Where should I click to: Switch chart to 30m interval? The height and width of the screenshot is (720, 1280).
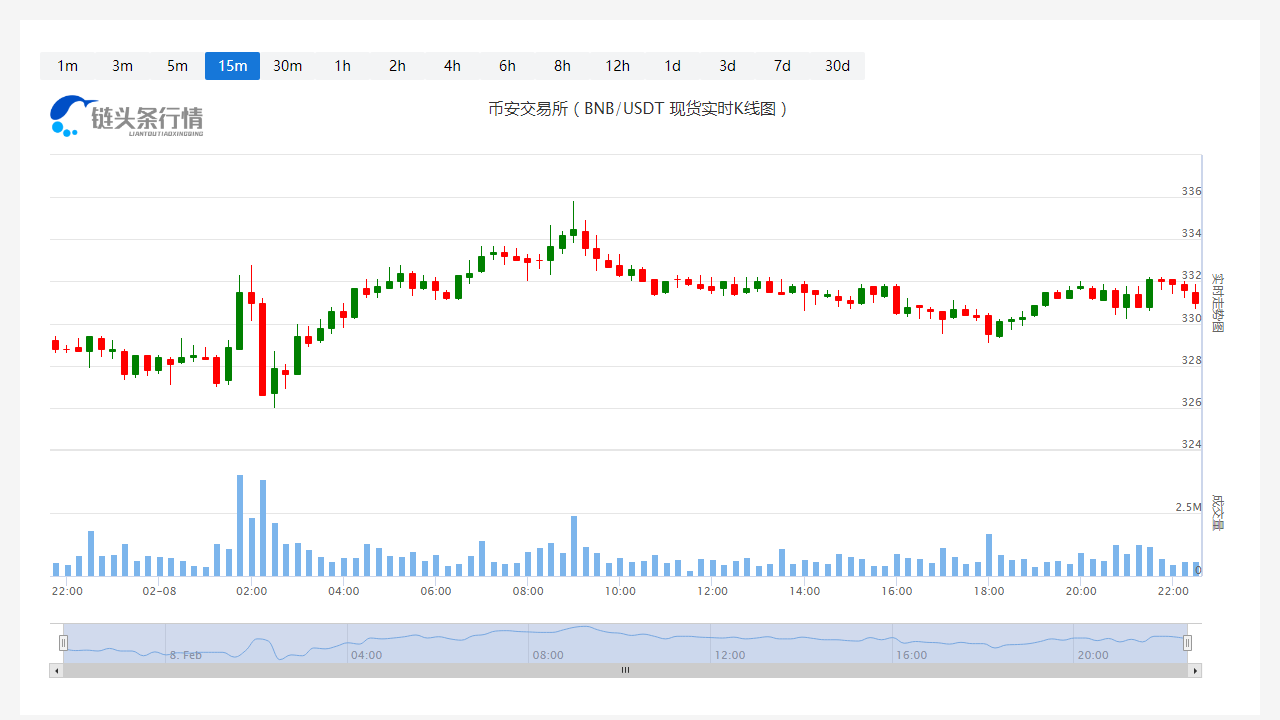click(x=287, y=66)
